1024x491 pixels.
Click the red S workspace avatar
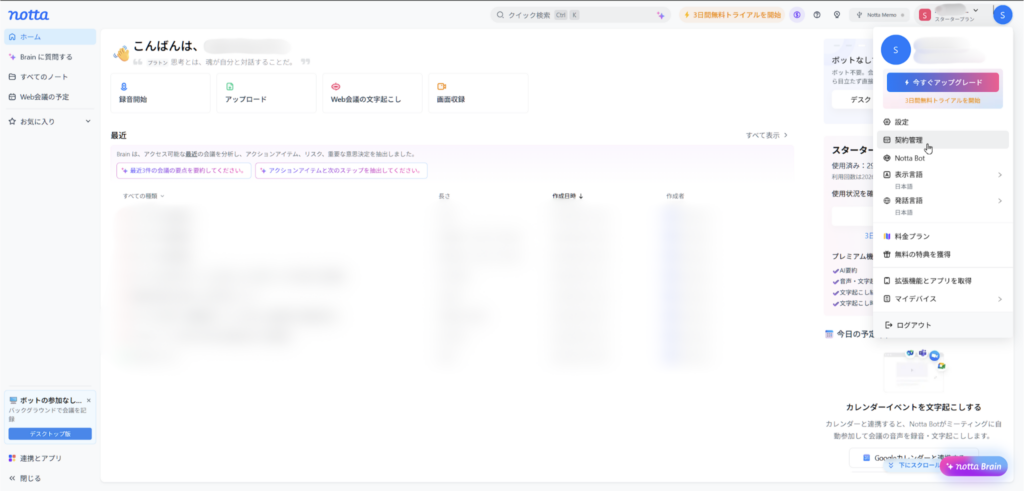tap(925, 15)
